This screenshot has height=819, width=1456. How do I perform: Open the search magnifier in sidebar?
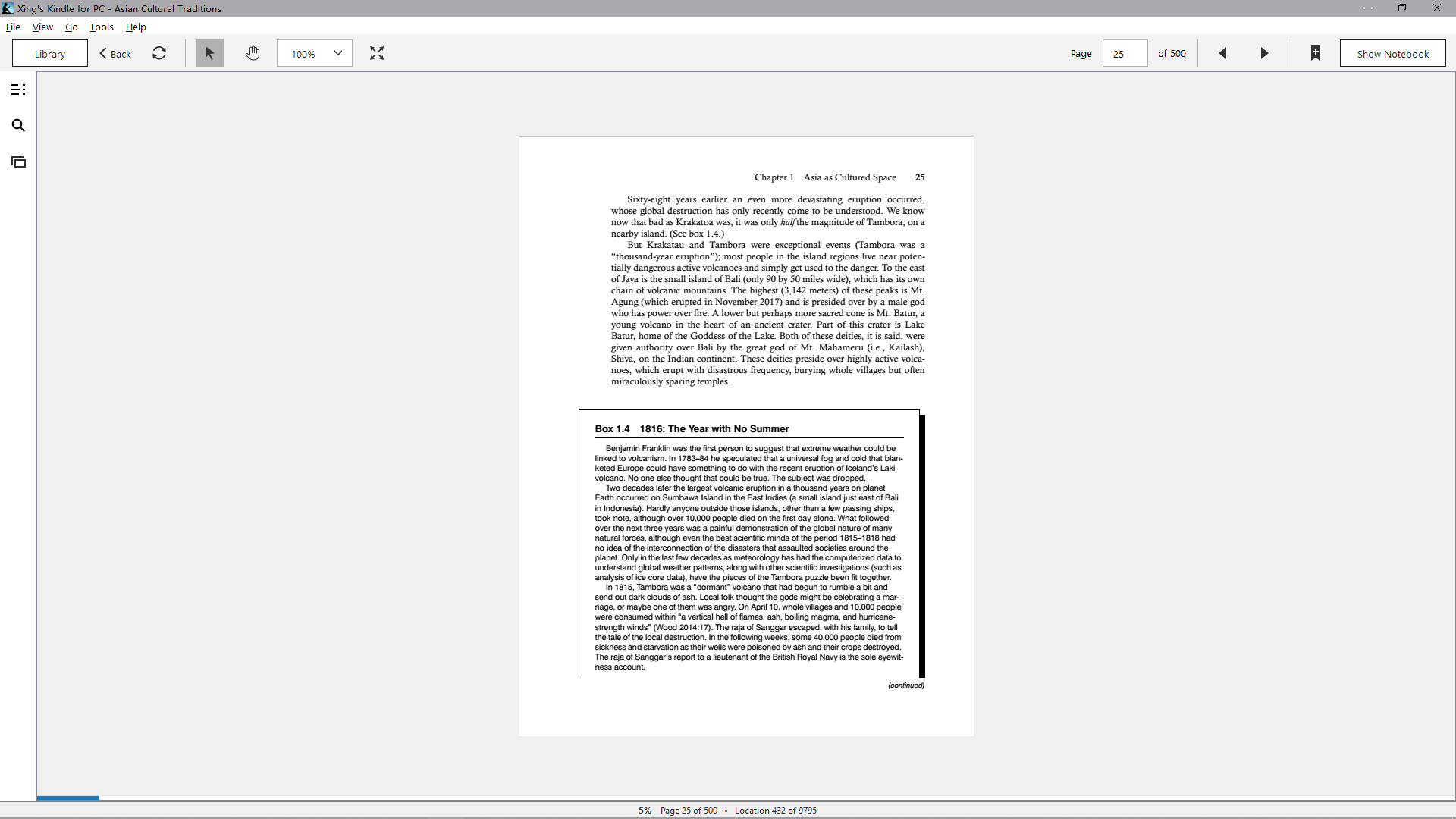click(x=18, y=125)
